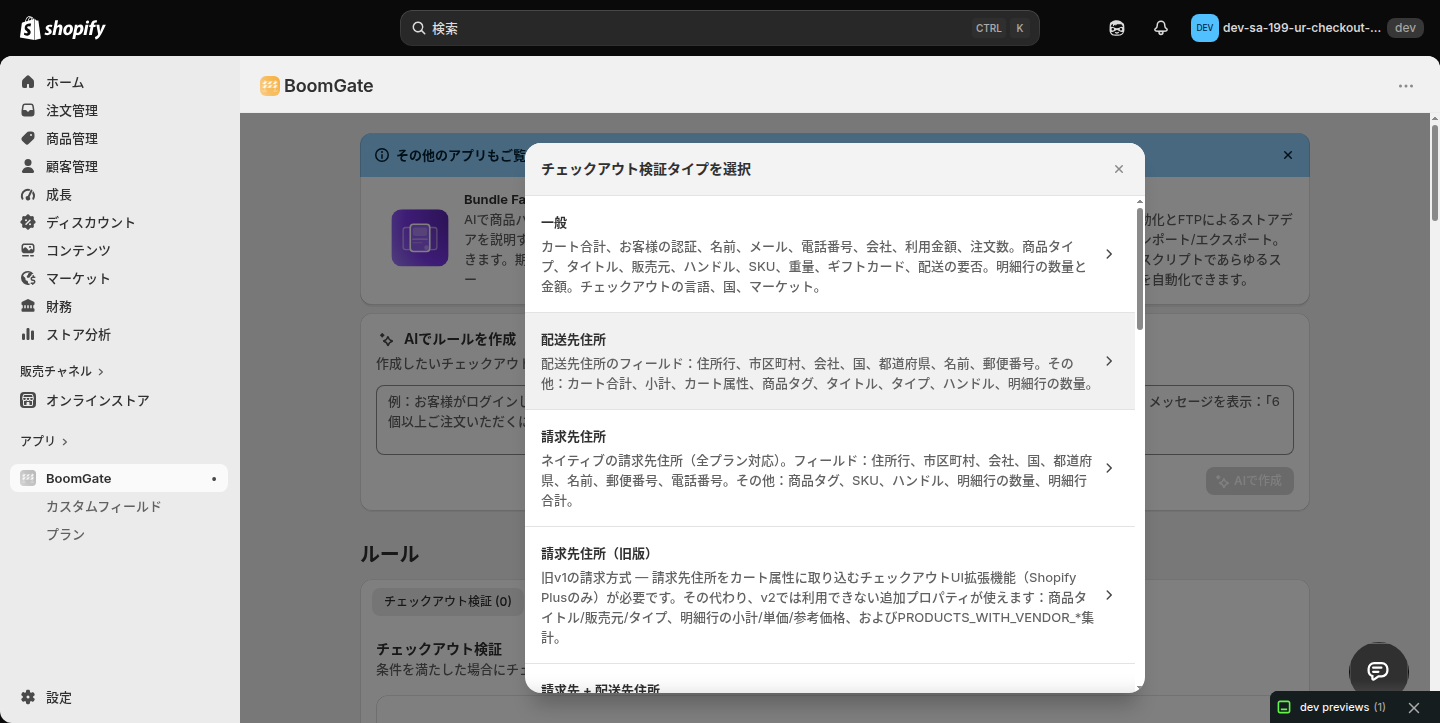This screenshot has width=1440, height=723.
Task: Click the 財務 bank icon
Action: [28, 306]
